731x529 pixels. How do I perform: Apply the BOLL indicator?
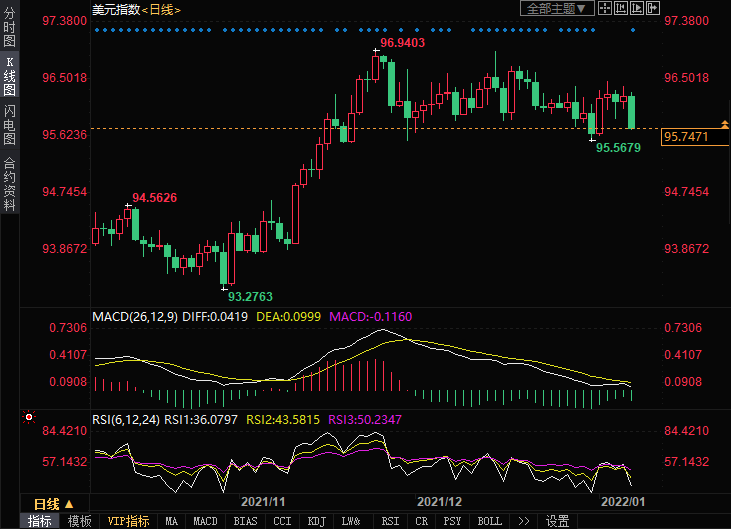489,521
